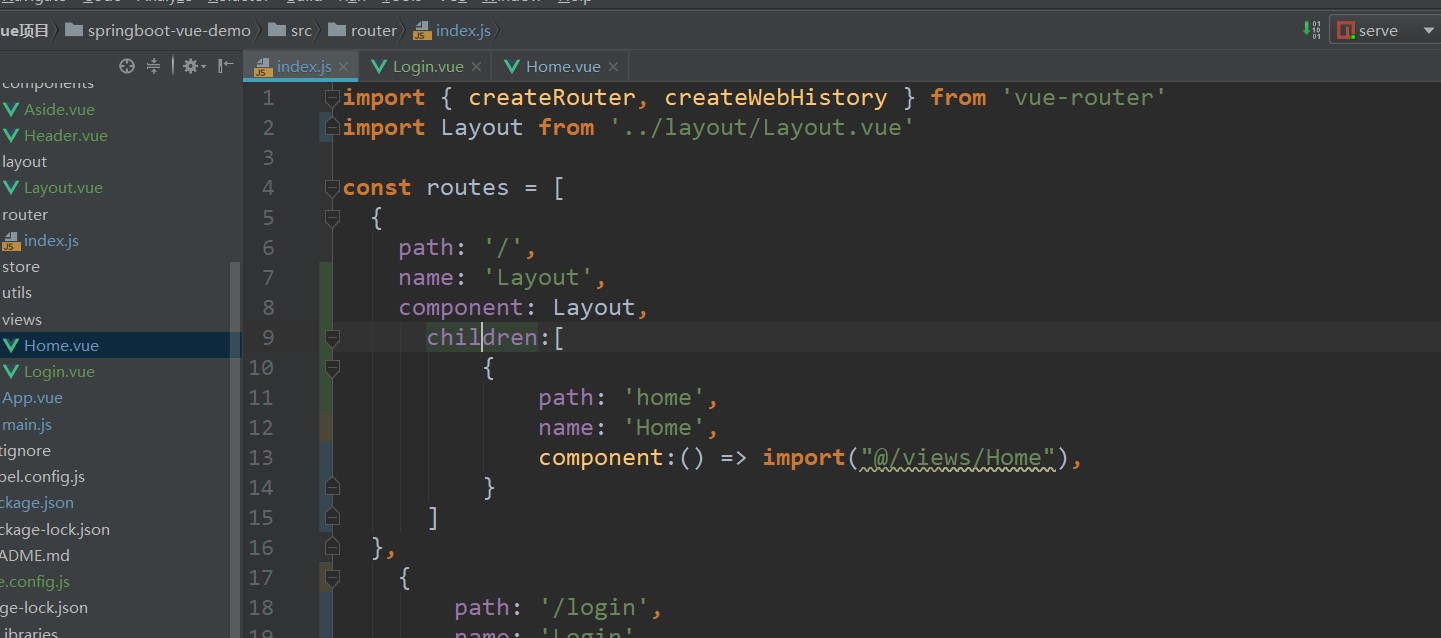This screenshot has height=638, width=1441.
Task: Click the vue项目 breadcrumb root
Action: tap(24, 30)
